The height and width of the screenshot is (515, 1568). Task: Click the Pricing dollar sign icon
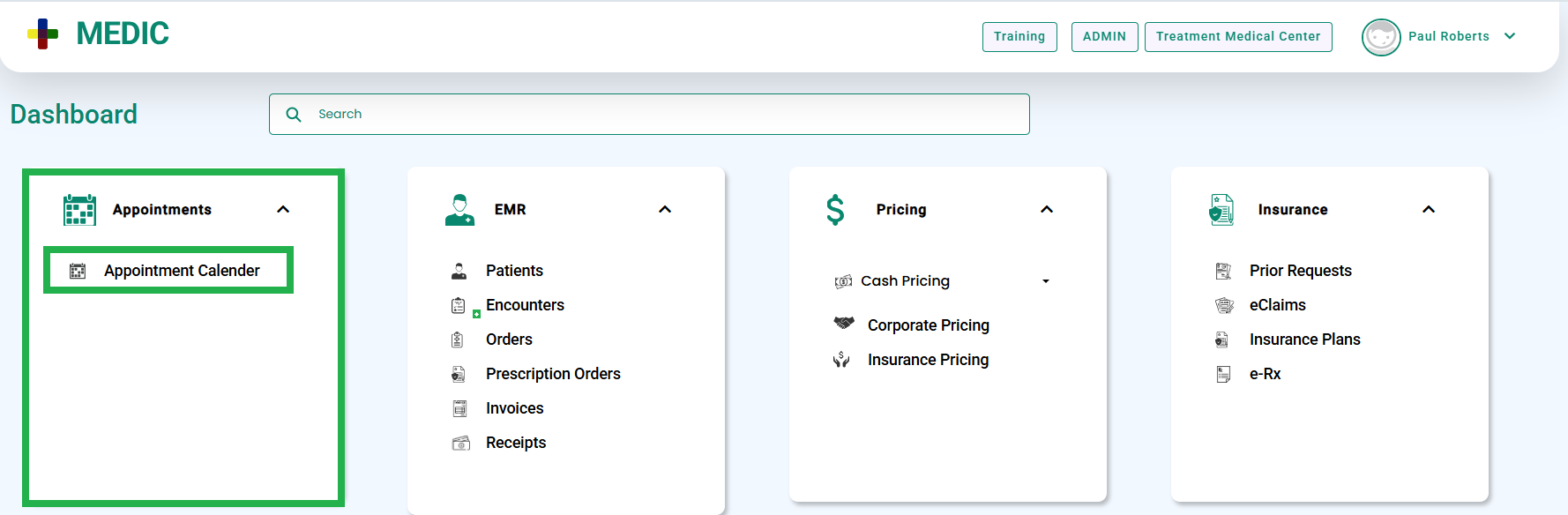click(835, 210)
